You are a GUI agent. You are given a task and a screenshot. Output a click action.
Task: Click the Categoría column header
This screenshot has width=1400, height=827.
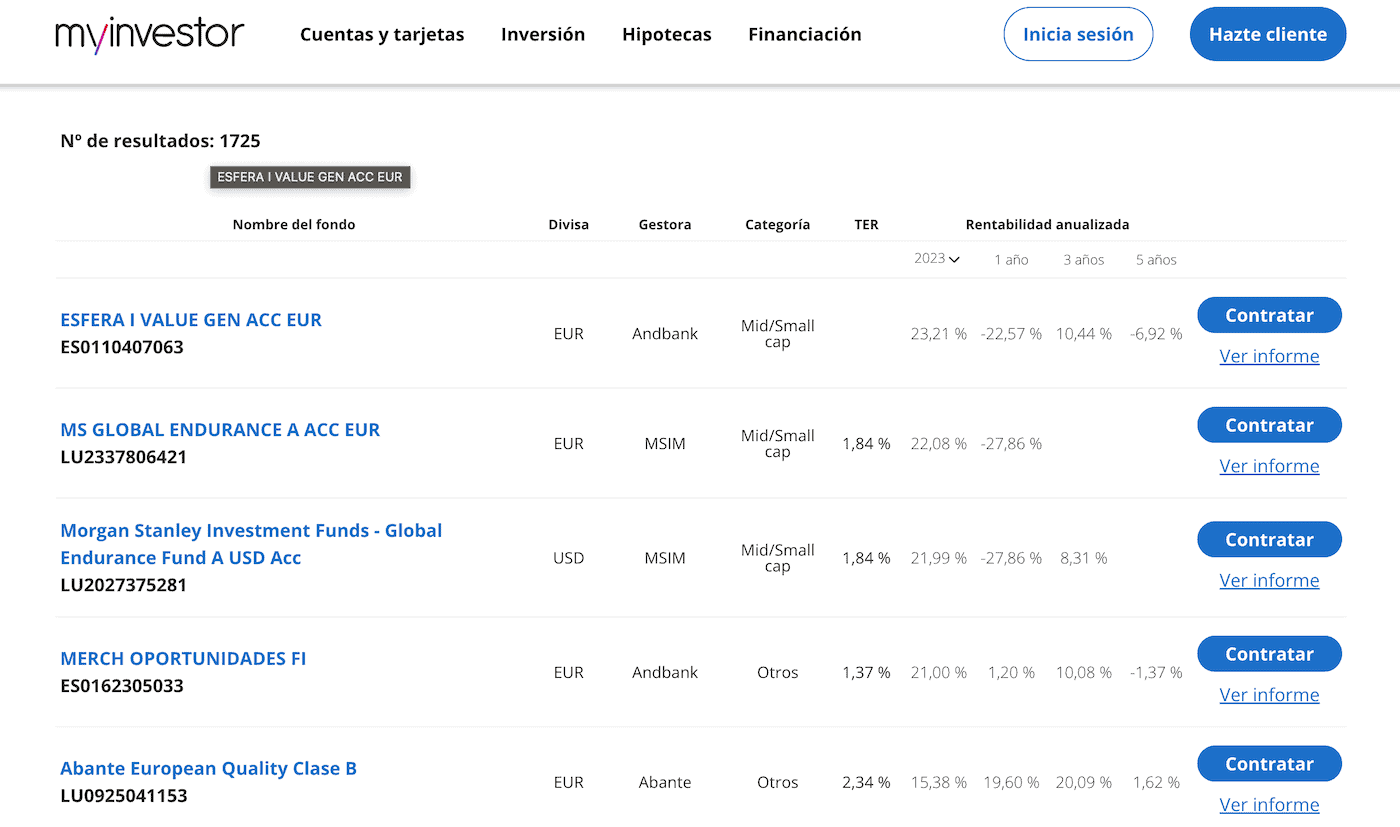(778, 224)
